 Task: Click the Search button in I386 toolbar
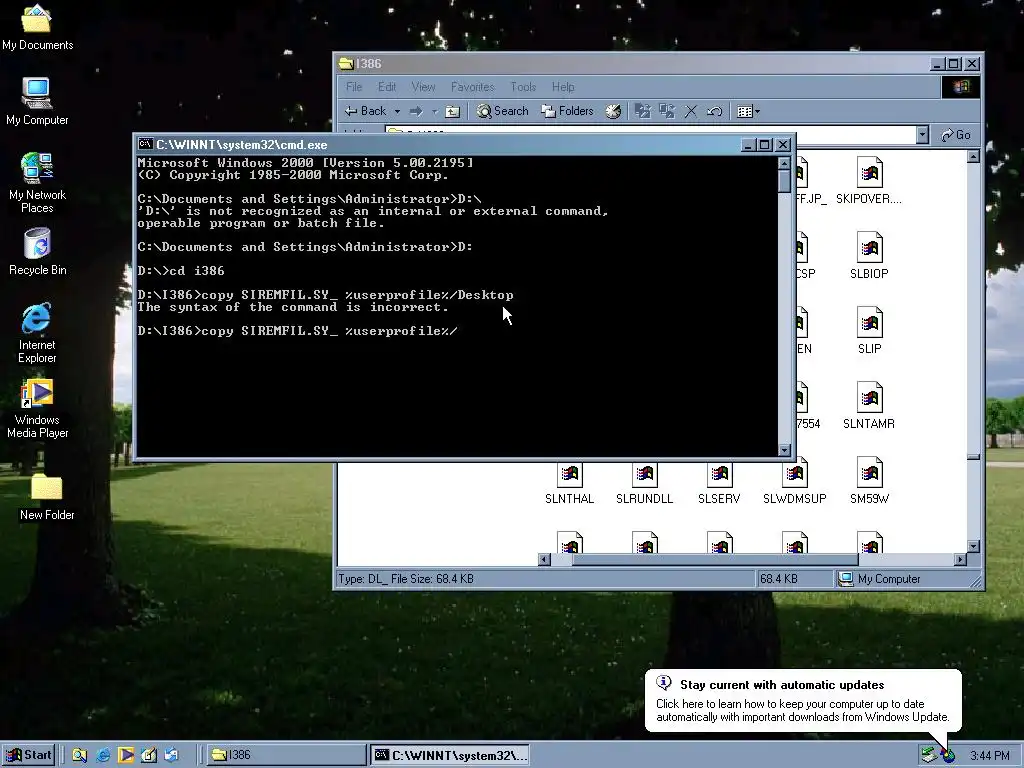[502, 112]
